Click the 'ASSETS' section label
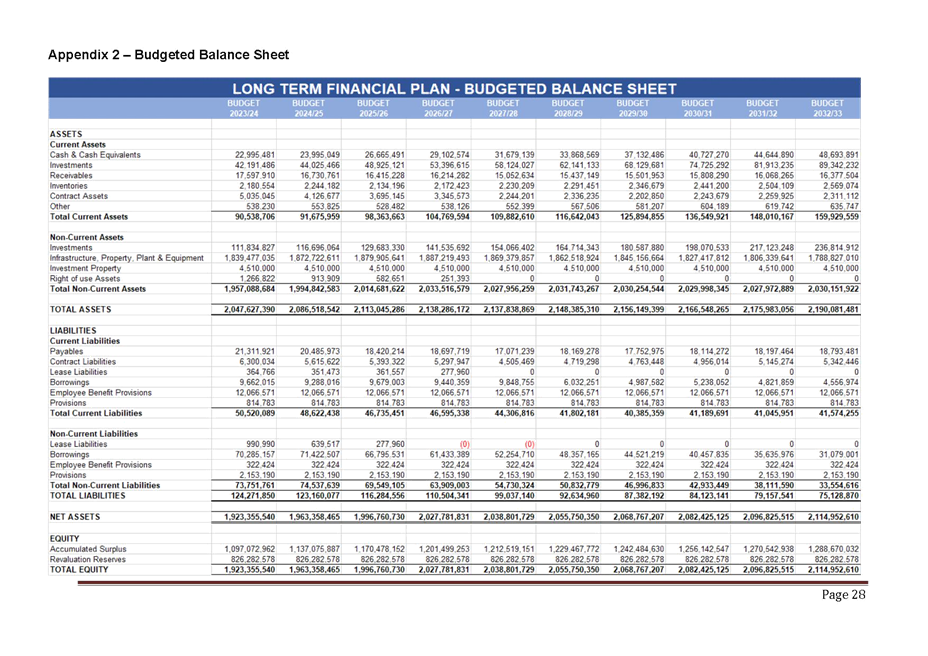This screenshot has width=928, height=656. 66,134
